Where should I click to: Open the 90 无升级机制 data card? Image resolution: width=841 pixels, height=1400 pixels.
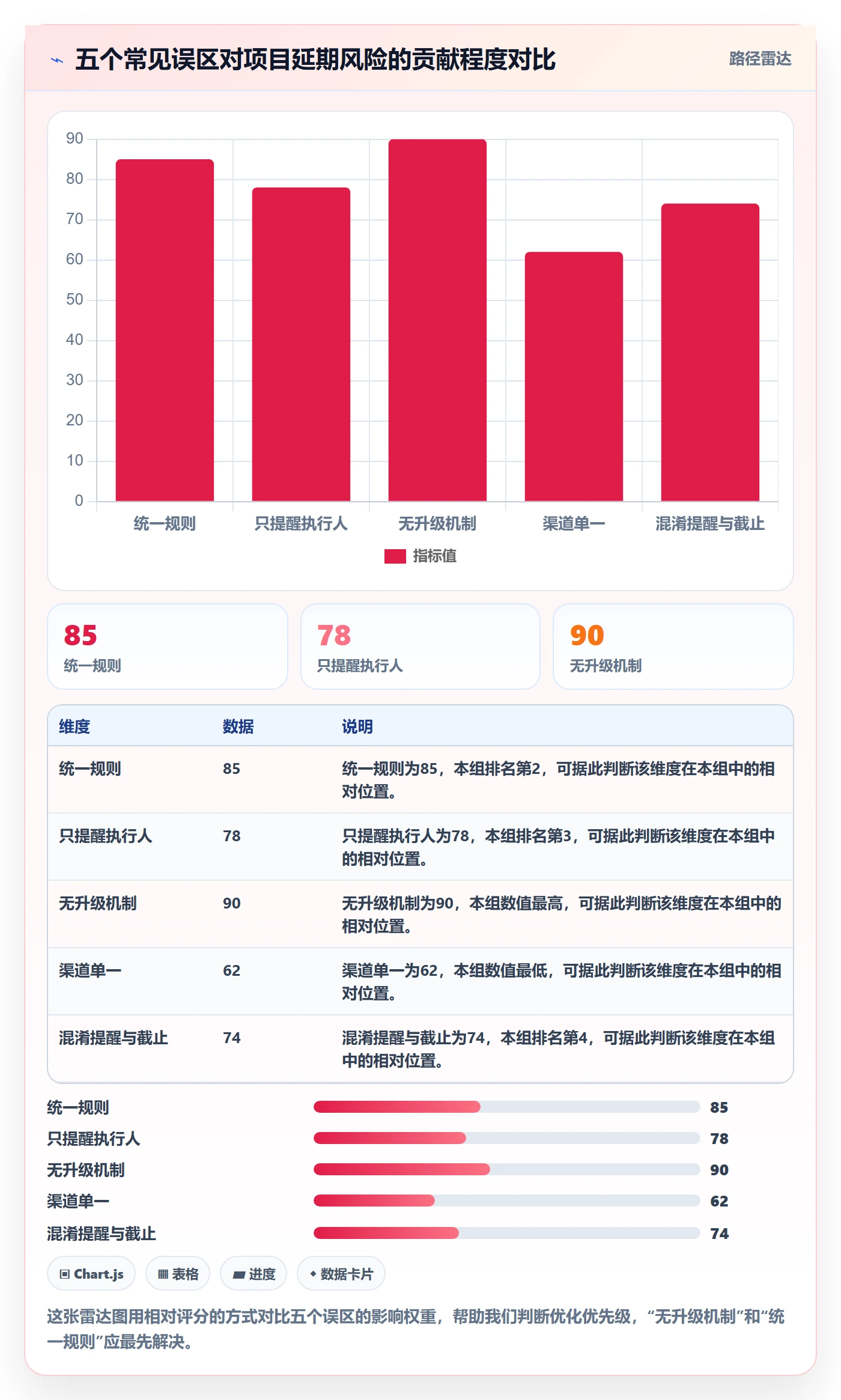673,647
